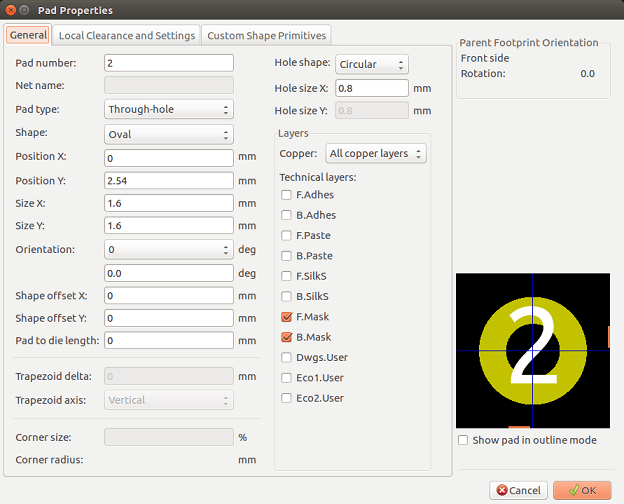Focus the Position Y field

pos(168,180)
